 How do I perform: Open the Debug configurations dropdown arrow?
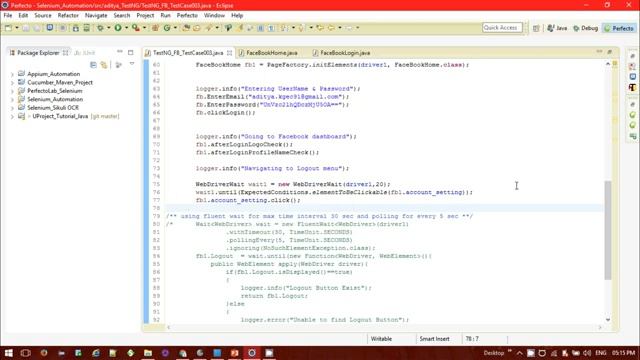pos(109,28)
